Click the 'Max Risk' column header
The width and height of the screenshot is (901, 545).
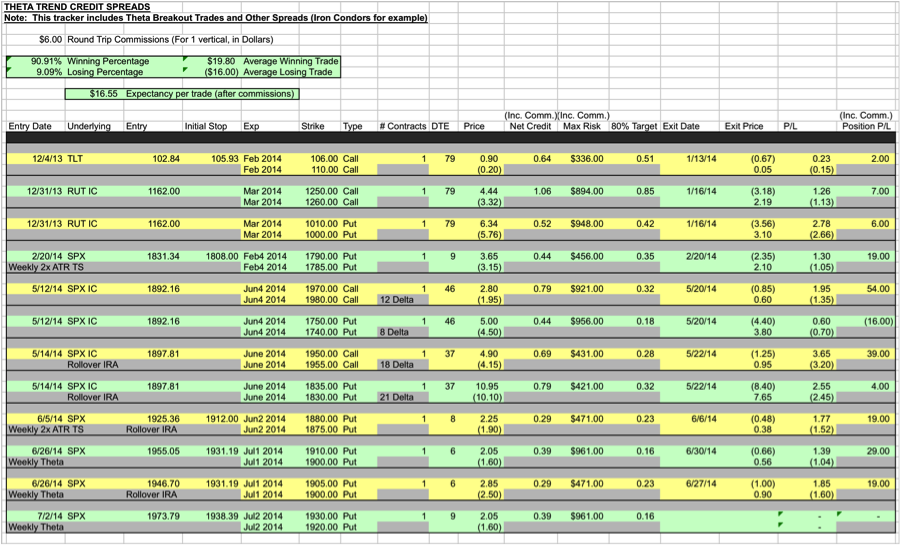582,126
